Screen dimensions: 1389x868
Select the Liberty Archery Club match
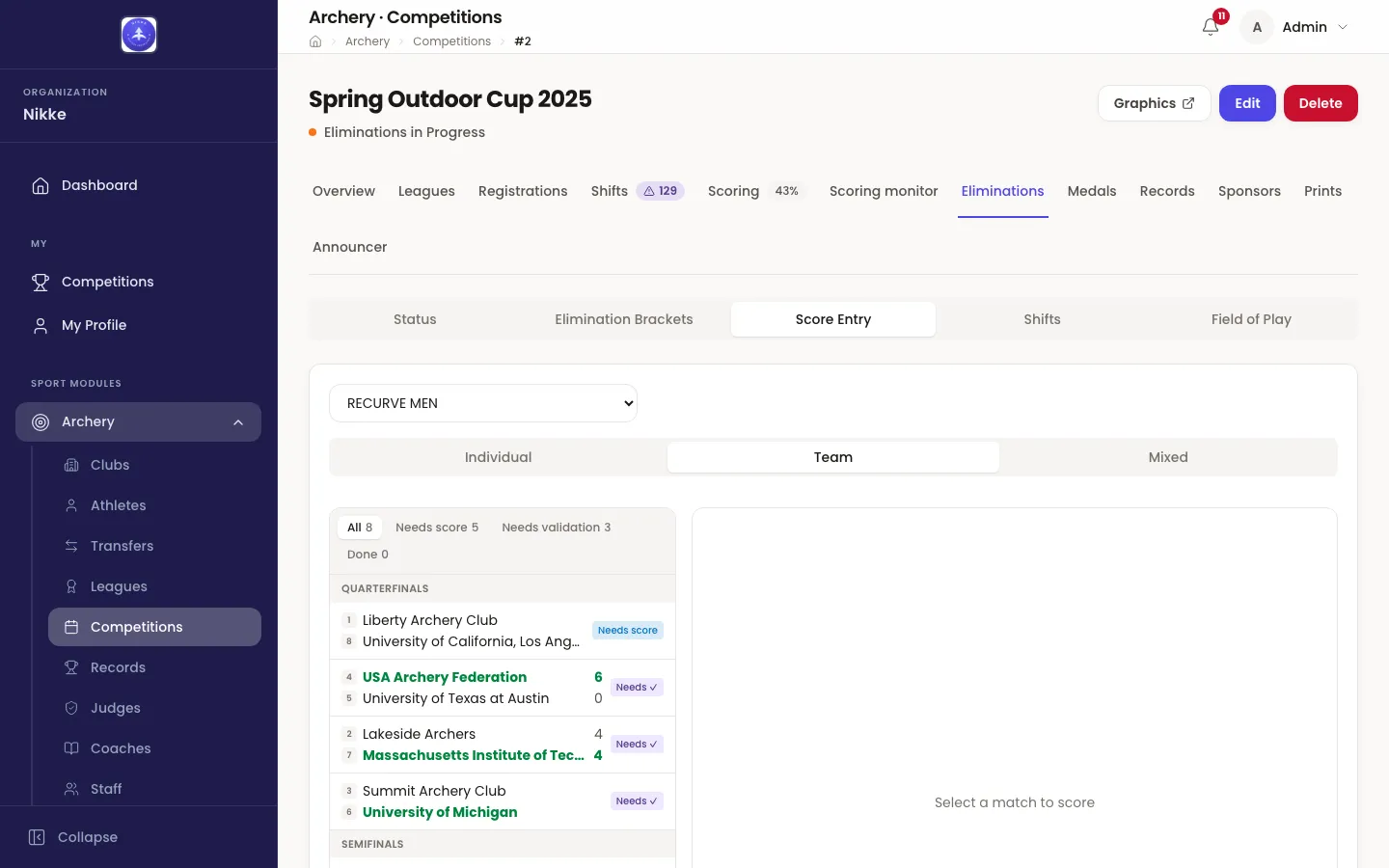pyautogui.click(x=503, y=631)
